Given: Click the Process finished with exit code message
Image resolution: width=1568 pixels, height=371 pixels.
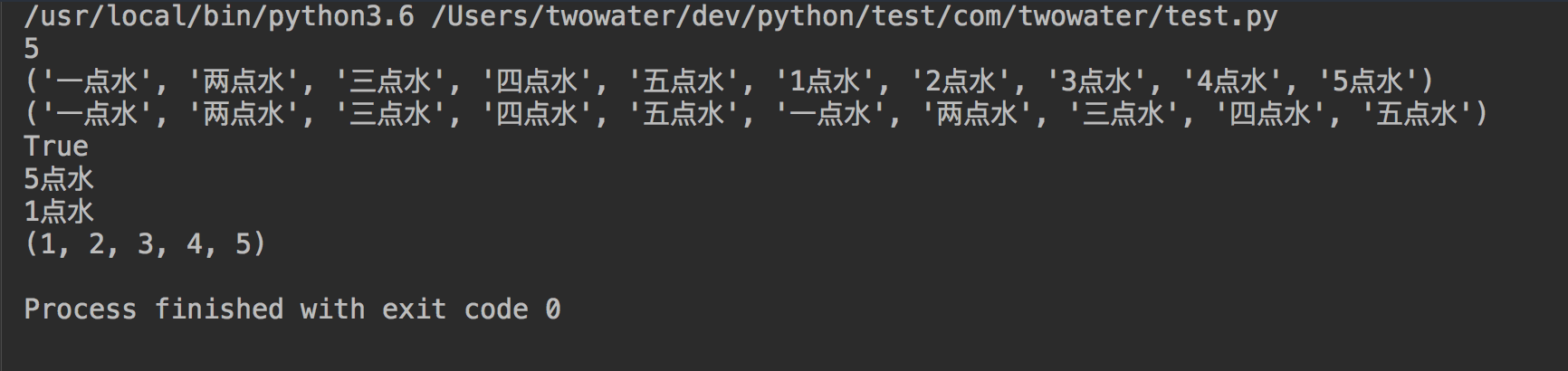Looking at the screenshot, I should coord(292,309).
